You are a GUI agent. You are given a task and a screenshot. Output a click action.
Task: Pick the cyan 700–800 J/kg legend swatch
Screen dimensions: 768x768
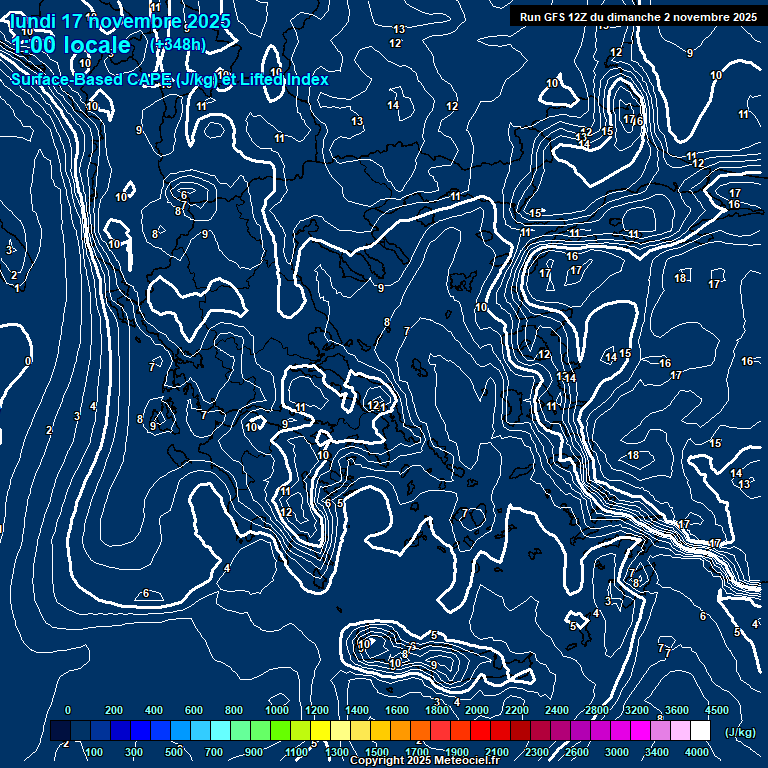pyautogui.click(x=220, y=730)
